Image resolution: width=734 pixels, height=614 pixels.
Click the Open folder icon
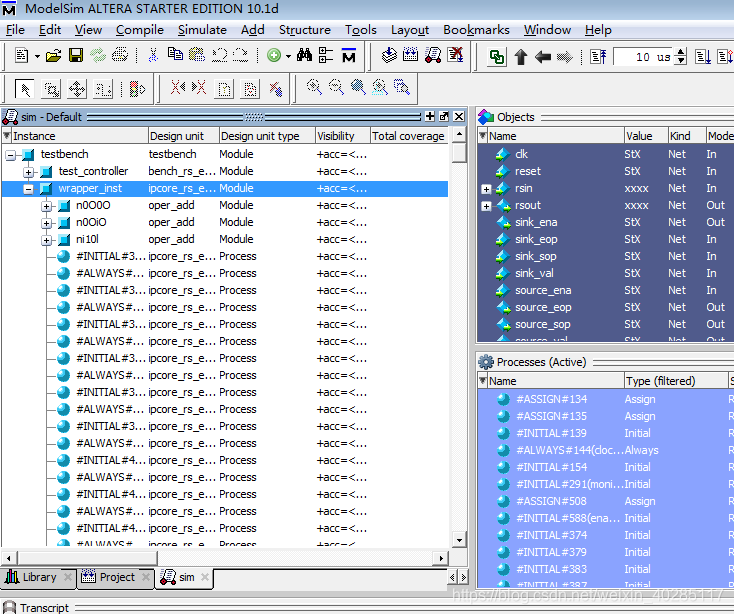(53, 56)
